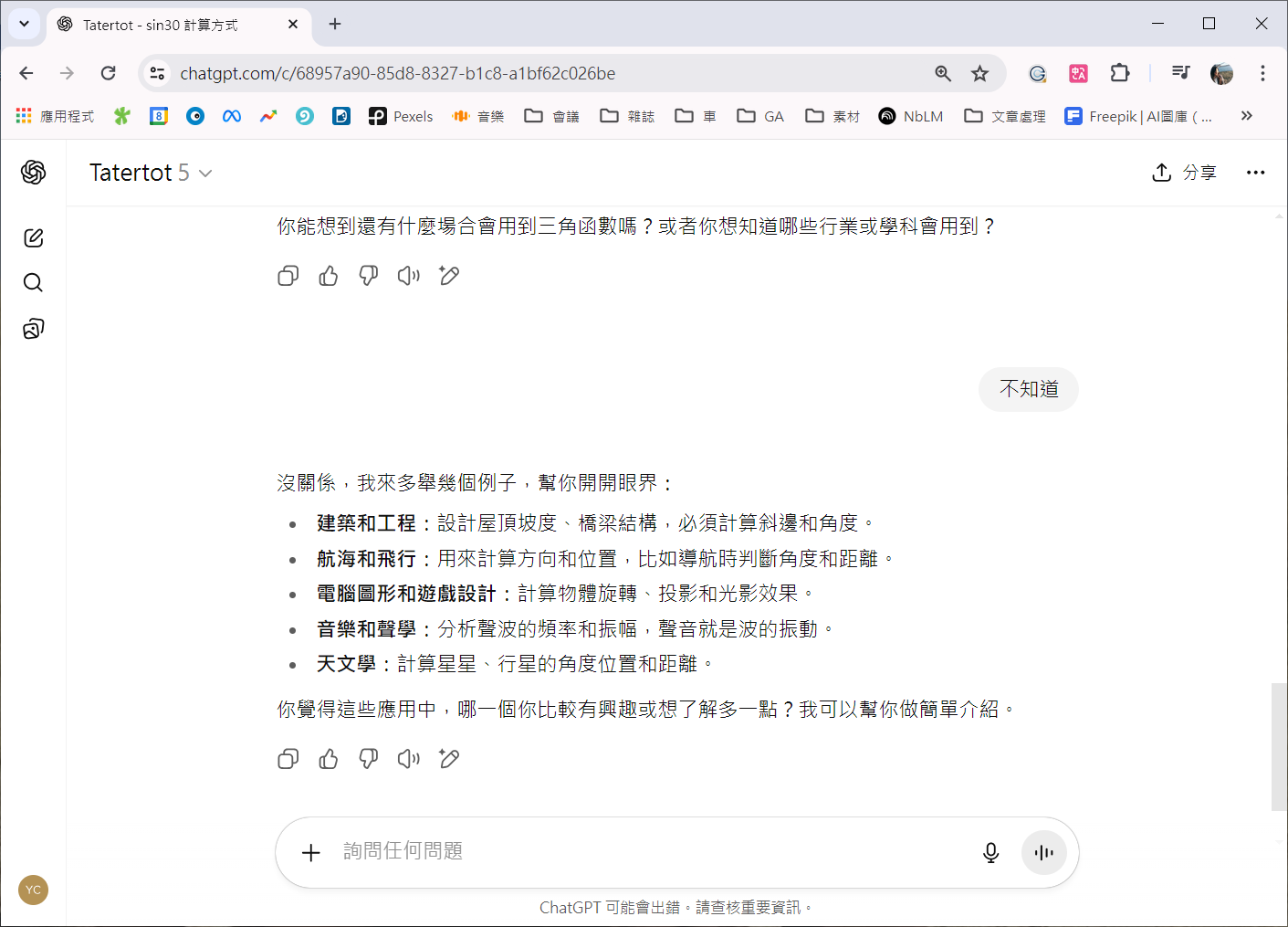Open the green clover bookmark
Image resolution: width=1288 pixels, height=927 pixels.
(x=122, y=116)
